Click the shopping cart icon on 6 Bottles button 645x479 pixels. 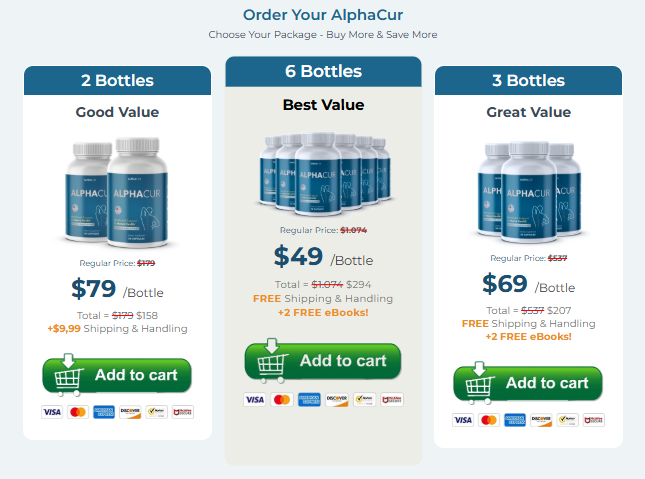271,361
